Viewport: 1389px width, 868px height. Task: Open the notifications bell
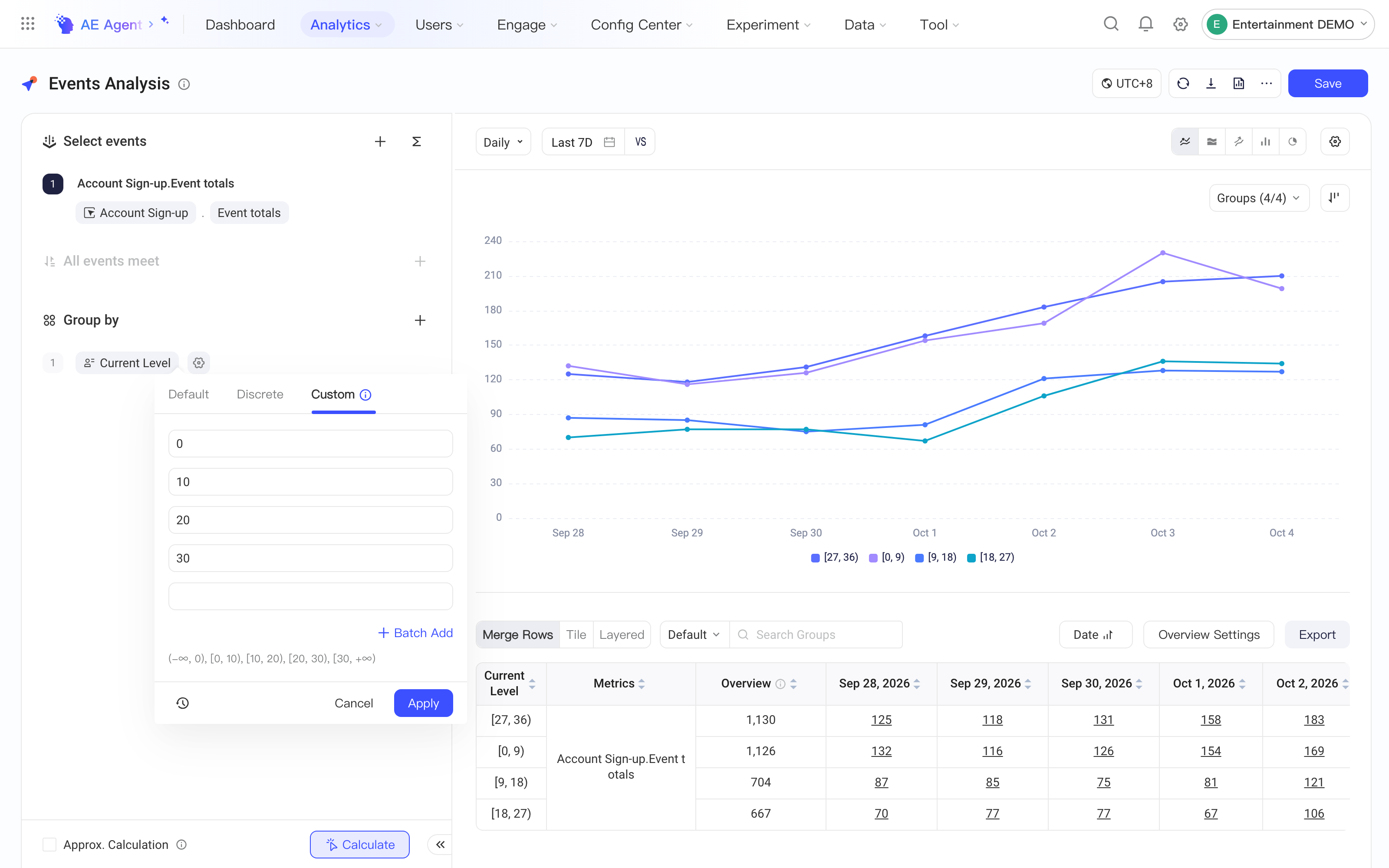coord(1145,24)
